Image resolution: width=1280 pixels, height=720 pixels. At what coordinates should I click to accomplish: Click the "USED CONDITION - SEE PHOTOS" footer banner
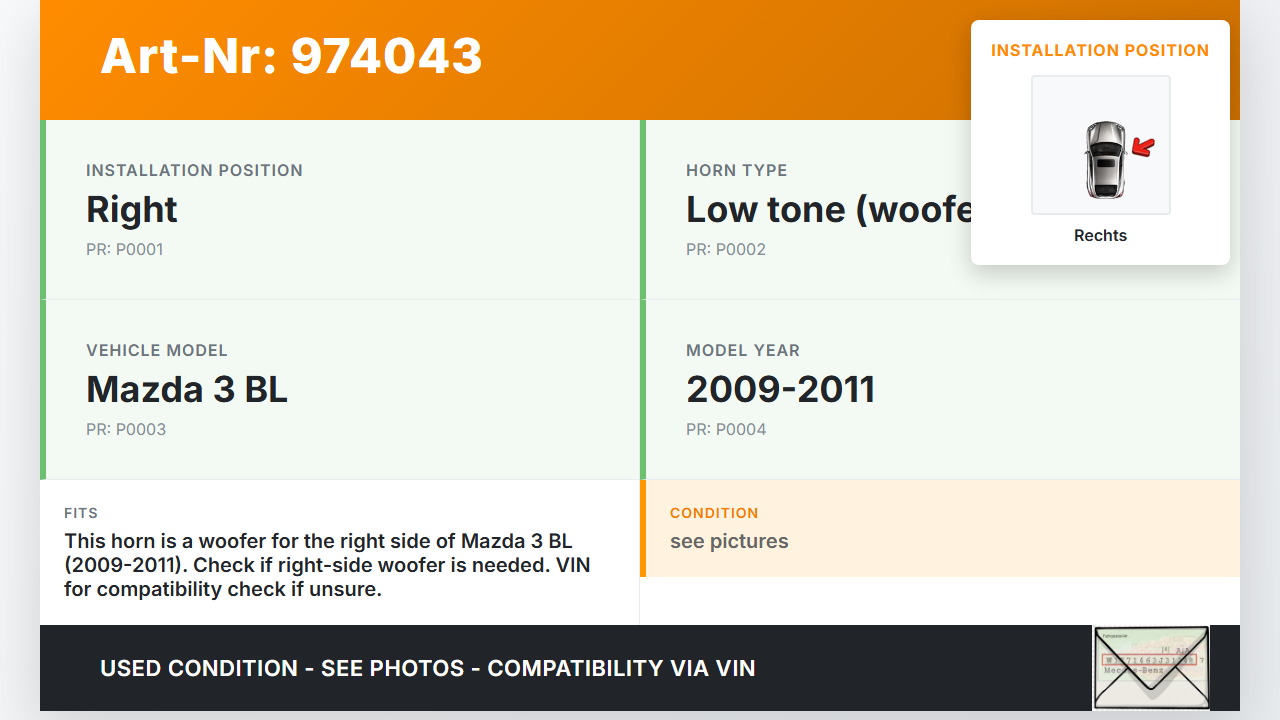pyautogui.click(x=427, y=668)
